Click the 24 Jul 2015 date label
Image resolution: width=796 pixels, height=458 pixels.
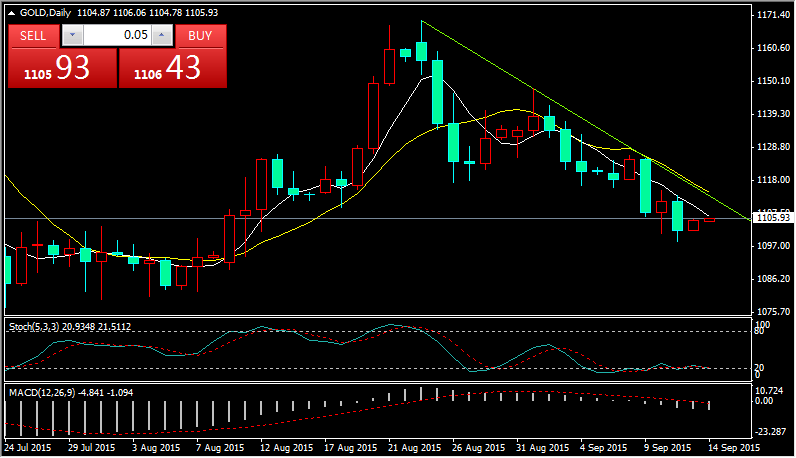tap(30, 448)
